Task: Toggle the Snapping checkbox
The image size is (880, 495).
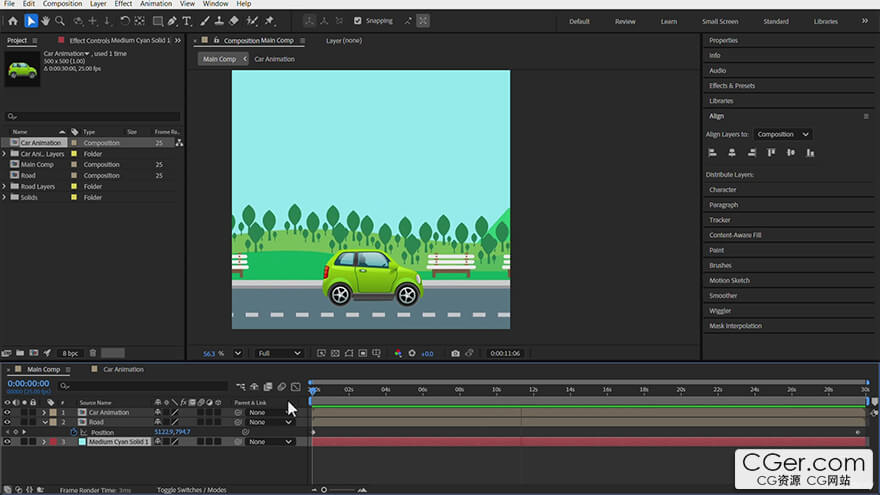Action: click(358, 20)
